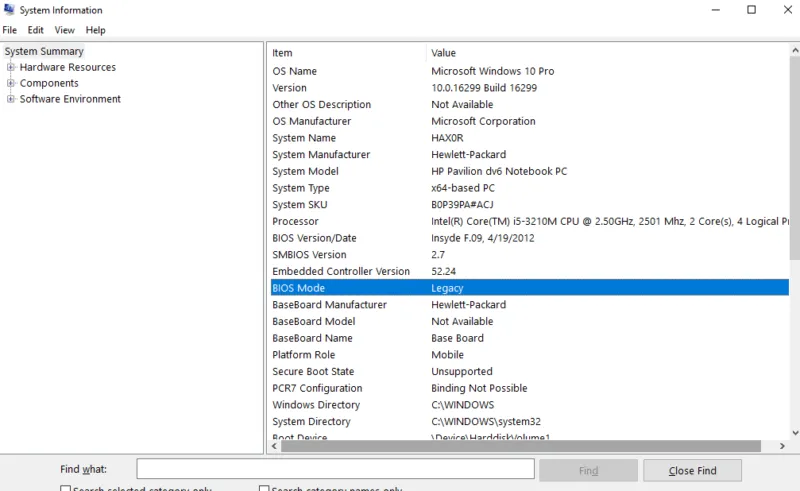The height and width of the screenshot is (491, 800).
Task: Expand the Hardware Resources tree node
Action: (x=11, y=68)
